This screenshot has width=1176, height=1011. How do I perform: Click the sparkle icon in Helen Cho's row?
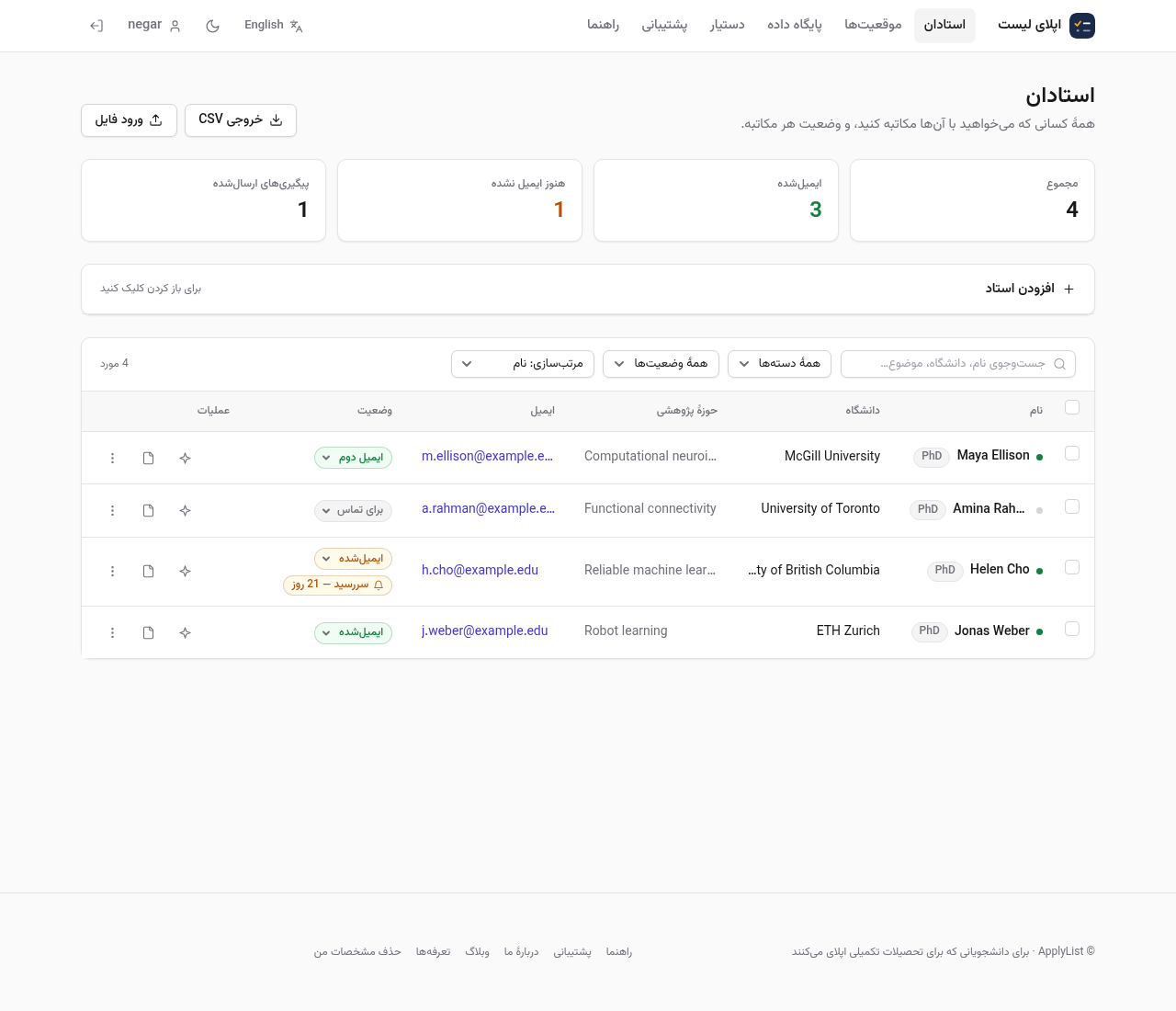click(x=186, y=571)
